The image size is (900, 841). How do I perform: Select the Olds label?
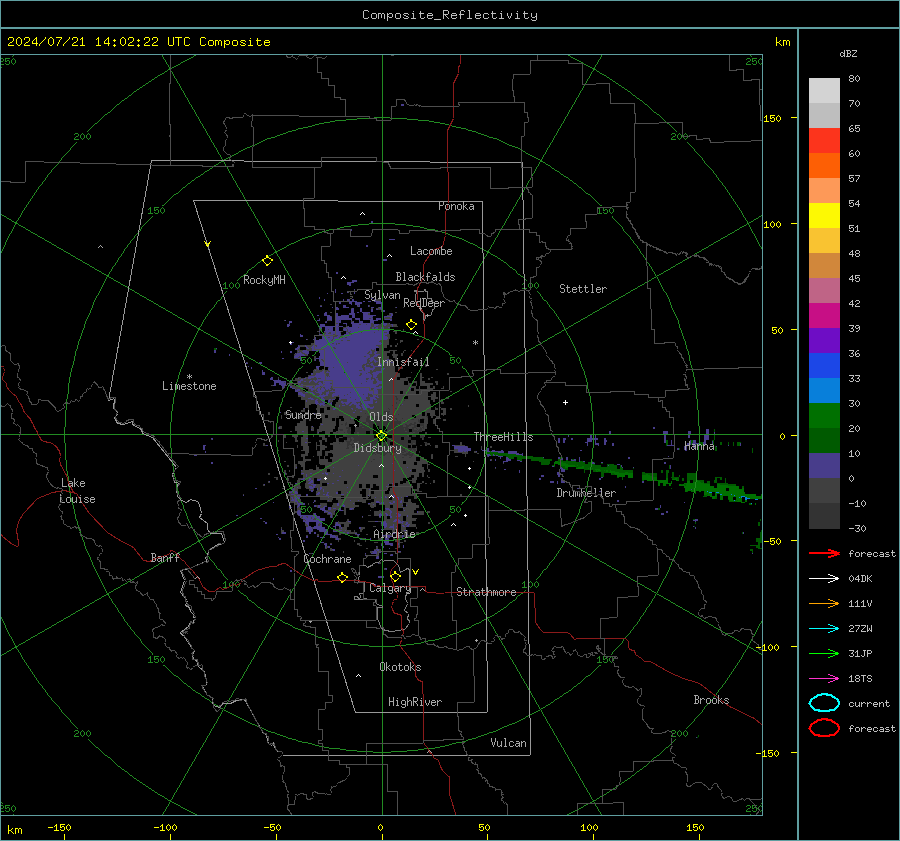[x=381, y=417]
